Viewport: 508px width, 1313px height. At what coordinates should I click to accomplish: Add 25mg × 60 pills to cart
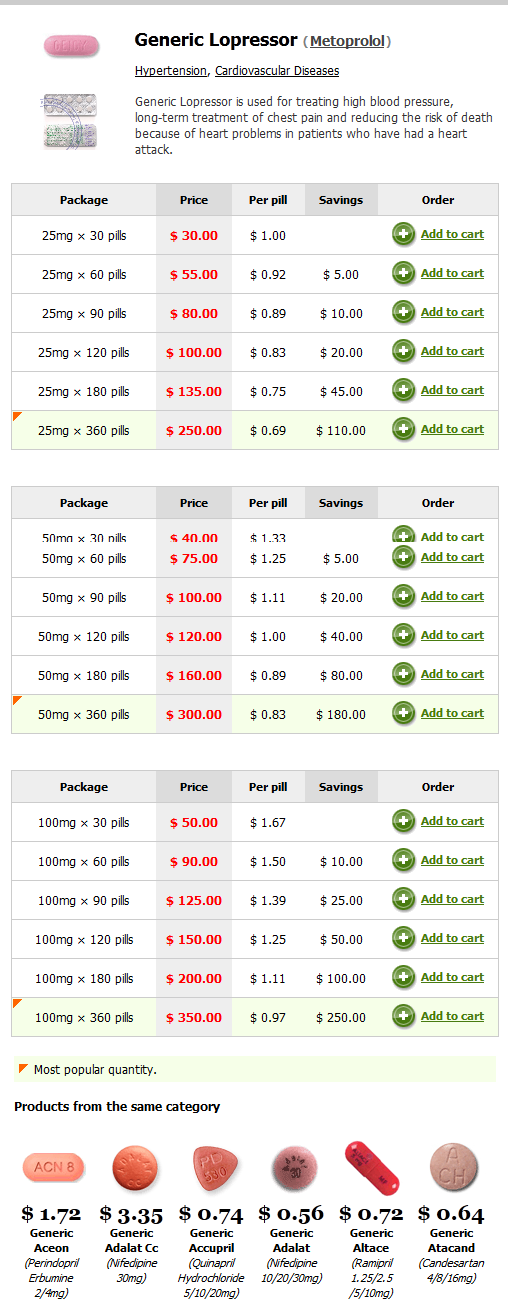click(x=452, y=273)
